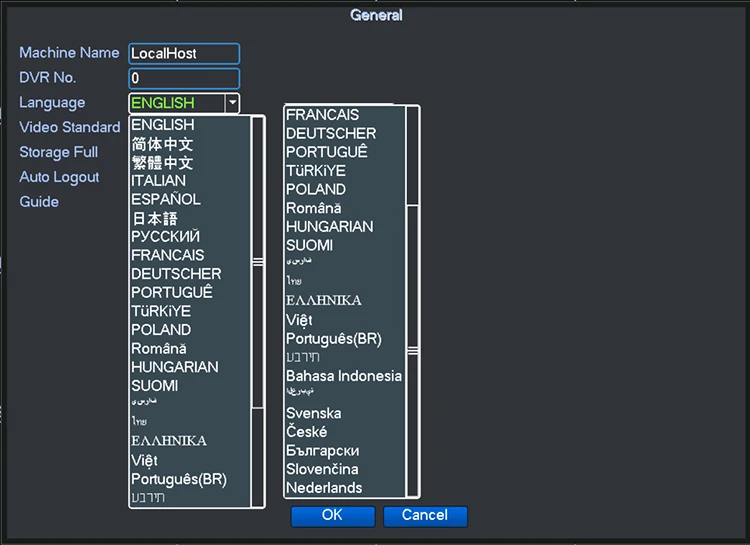This screenshot has height=545, width=750.
Task: Click the Guide label
Action: point(39,201)
